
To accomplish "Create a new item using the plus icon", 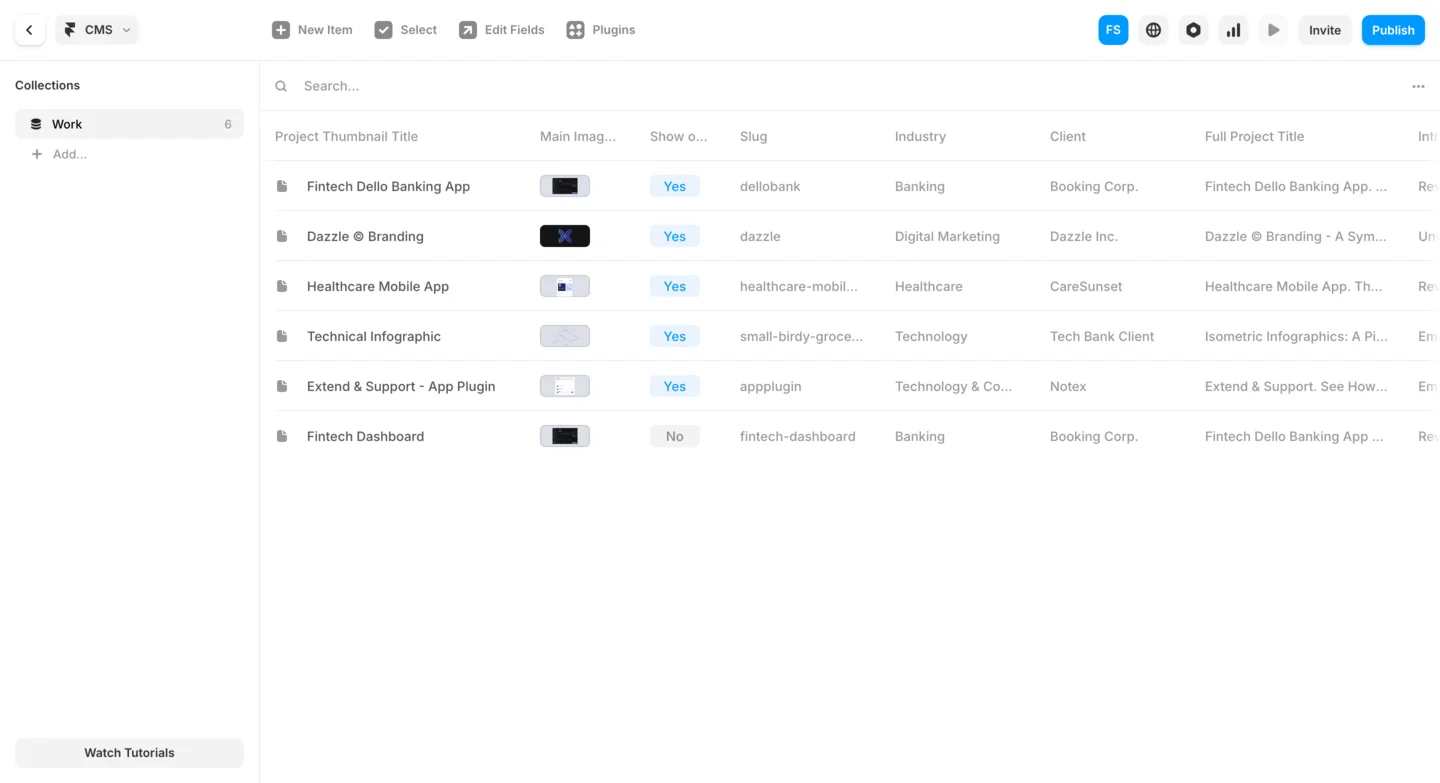I will click(x=281, y=30).
